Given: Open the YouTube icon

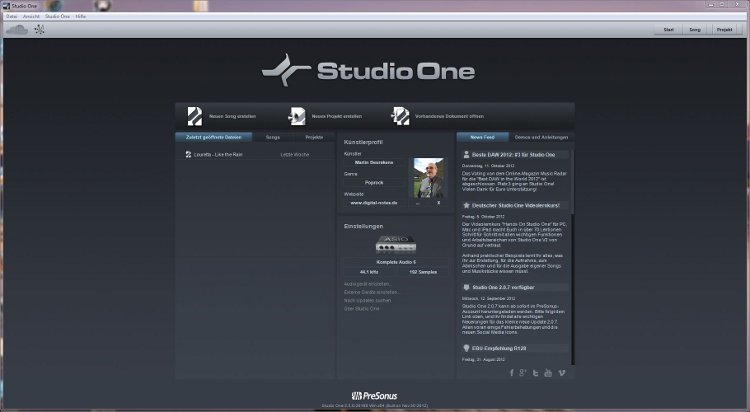Looking at the screenshot, I should pyautogui.click(x=548, y=373).
